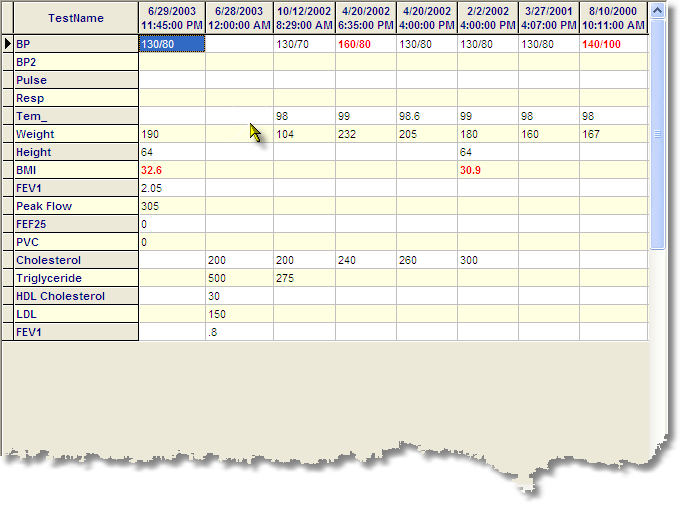Click the scrollbar up arrow button
Screen dimensions: 680x505
tap(657, 10)
